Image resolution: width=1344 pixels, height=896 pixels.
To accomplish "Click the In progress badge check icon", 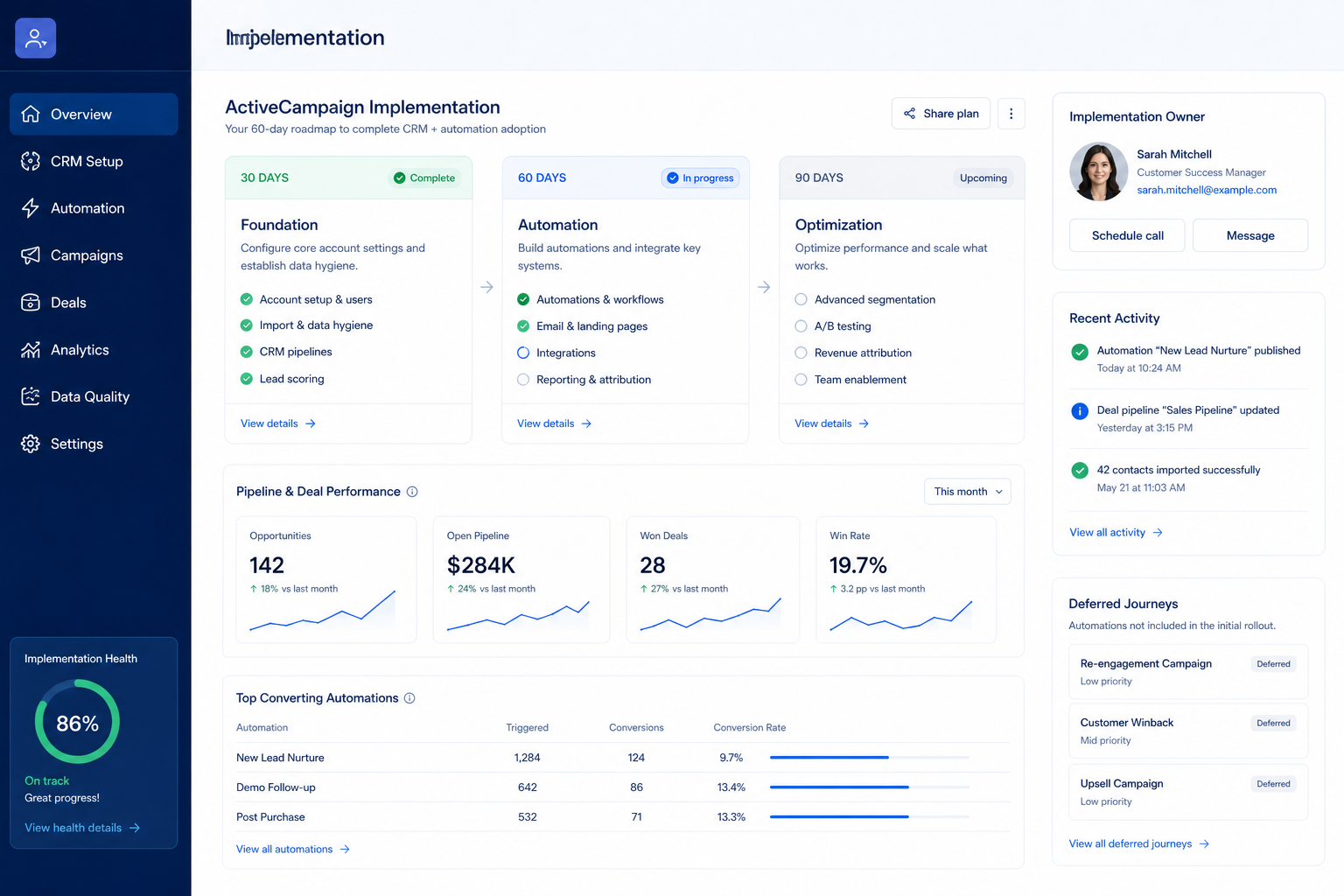I will (x=673, y=178).
